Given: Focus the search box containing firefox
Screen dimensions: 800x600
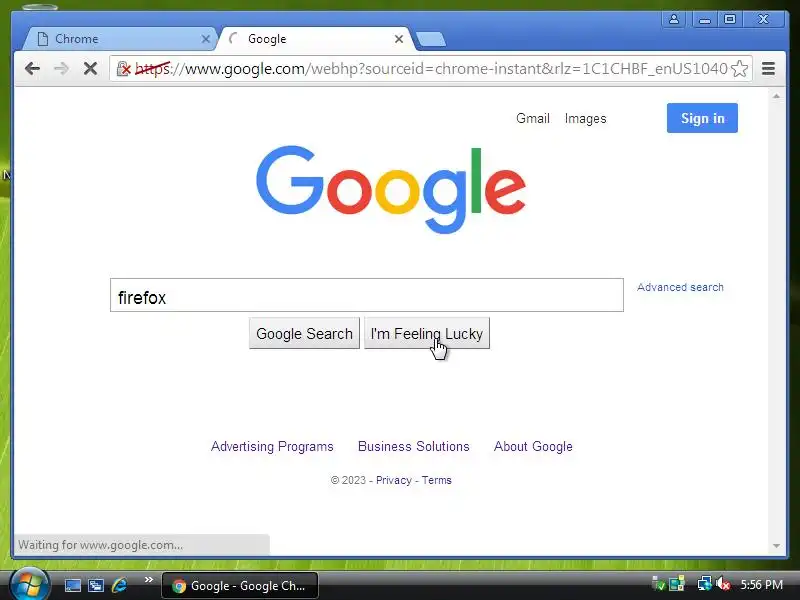Looking at the screenshot, I should point(367,295).
